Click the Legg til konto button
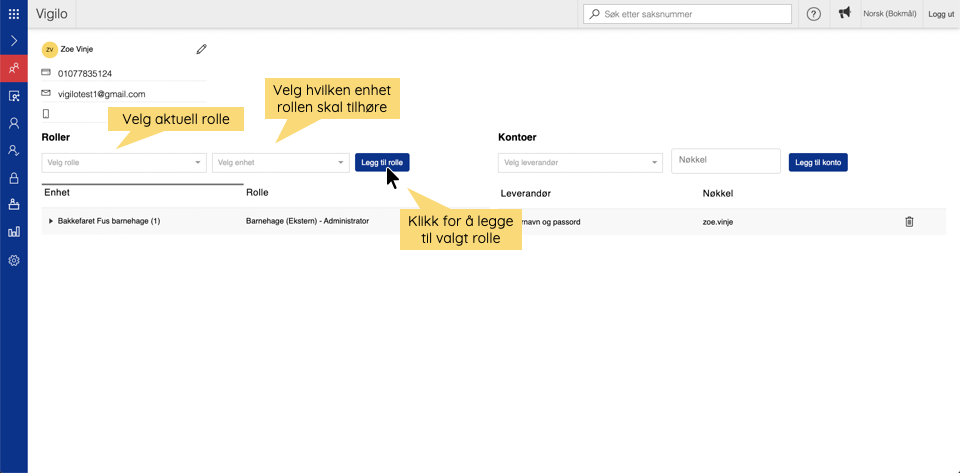 pos(817,163)
